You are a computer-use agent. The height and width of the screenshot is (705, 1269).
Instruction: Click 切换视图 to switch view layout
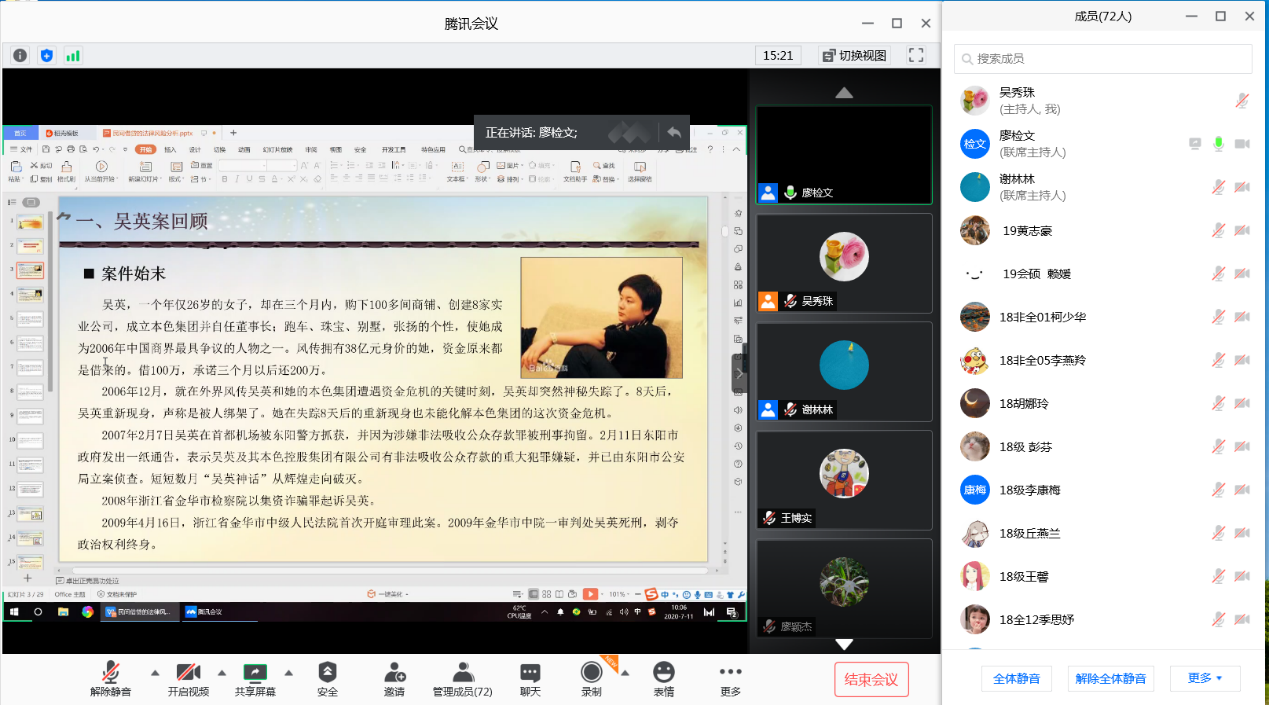pos(854,55)
